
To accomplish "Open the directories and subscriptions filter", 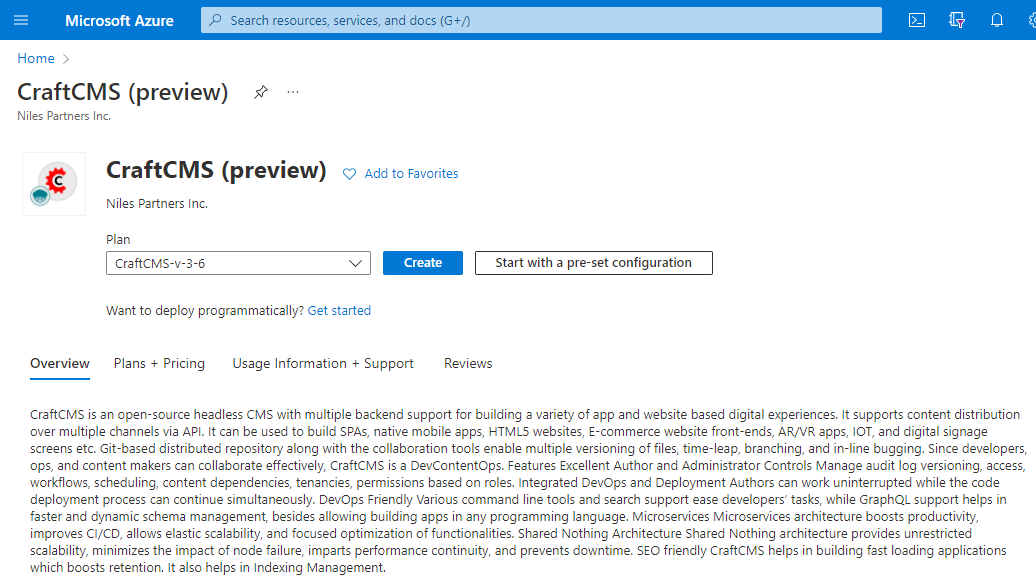I will 957,20.
